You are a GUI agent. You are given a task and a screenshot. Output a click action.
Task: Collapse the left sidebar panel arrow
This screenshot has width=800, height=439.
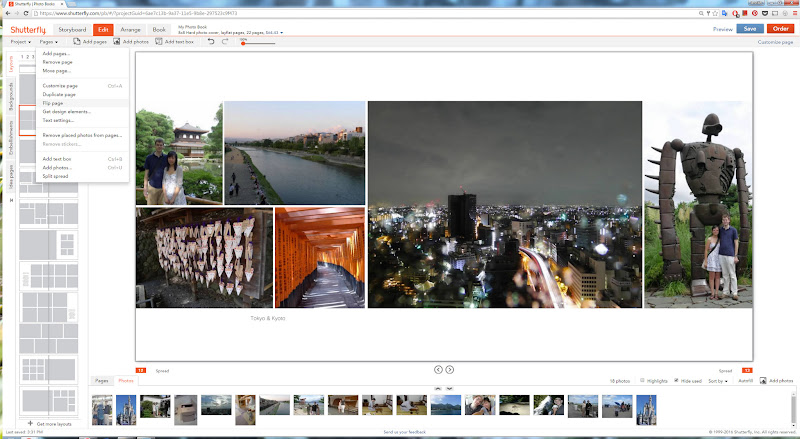[11, 200]
